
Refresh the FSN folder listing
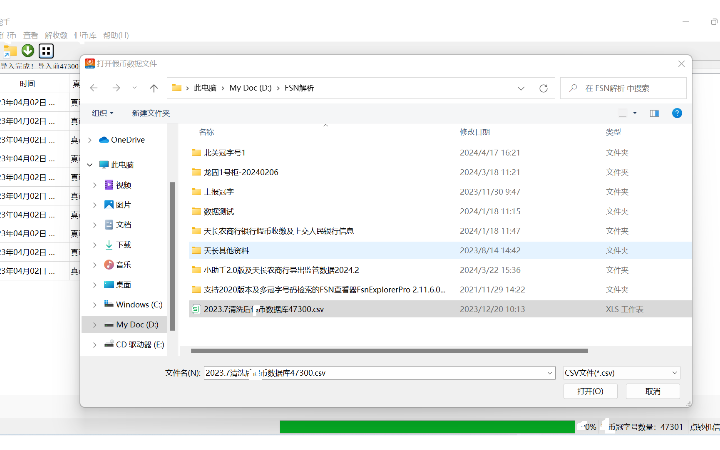point(543,88)
